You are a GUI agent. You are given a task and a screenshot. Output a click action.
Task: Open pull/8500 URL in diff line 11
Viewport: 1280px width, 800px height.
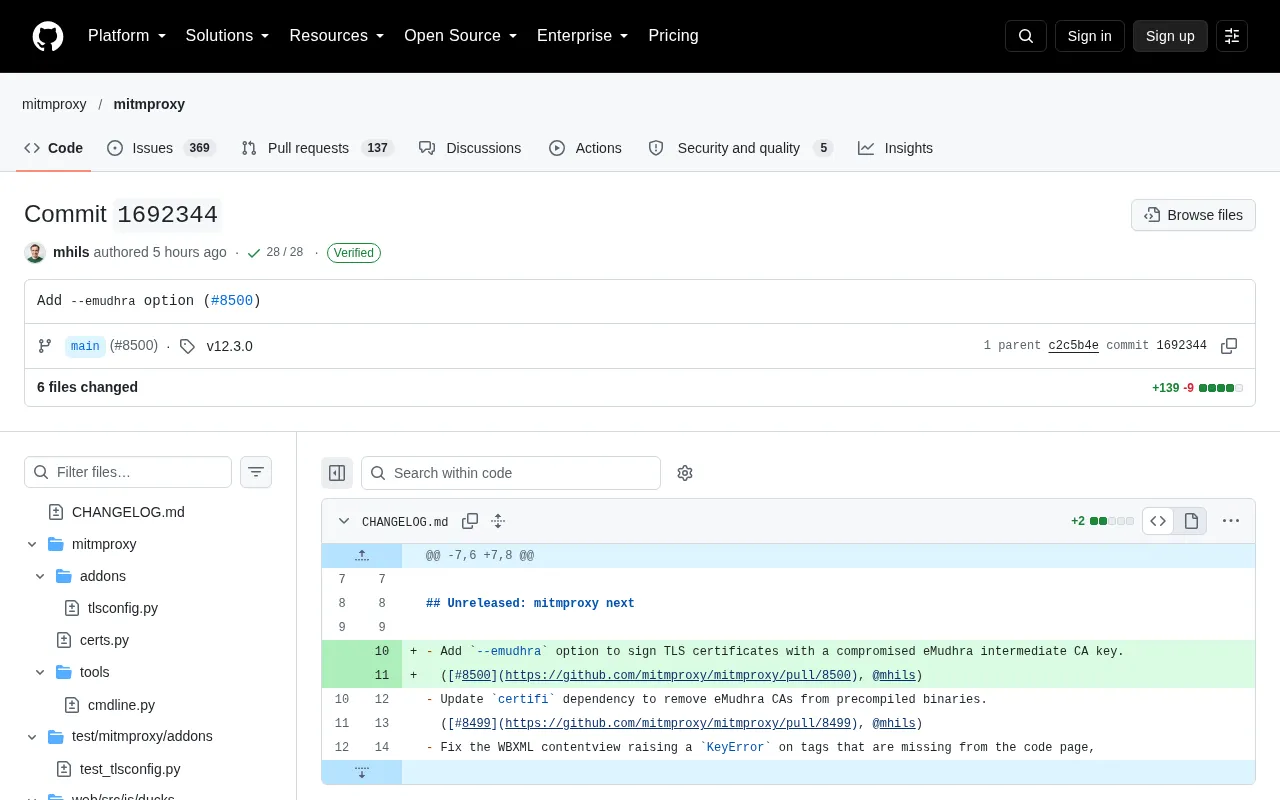tap(678, 675)
